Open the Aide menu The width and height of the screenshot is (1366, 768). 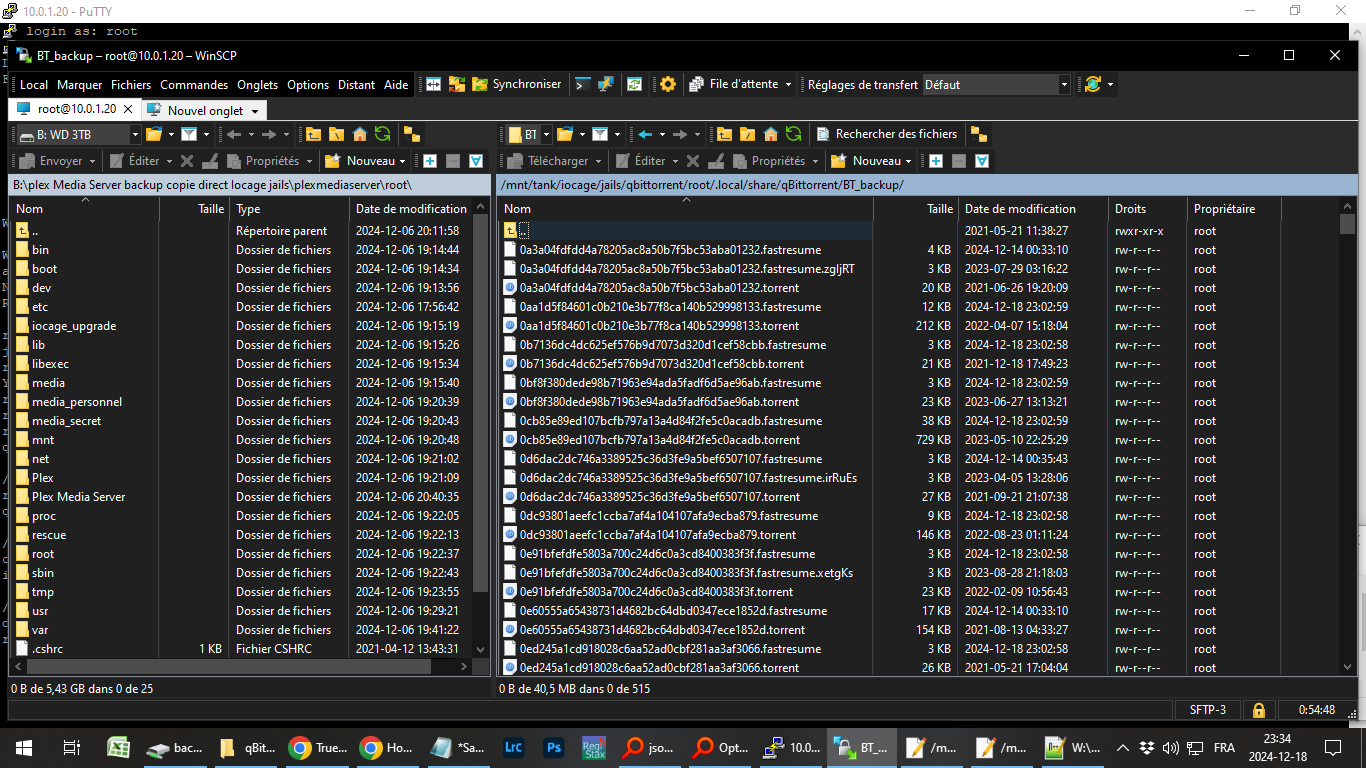(396, 85)
